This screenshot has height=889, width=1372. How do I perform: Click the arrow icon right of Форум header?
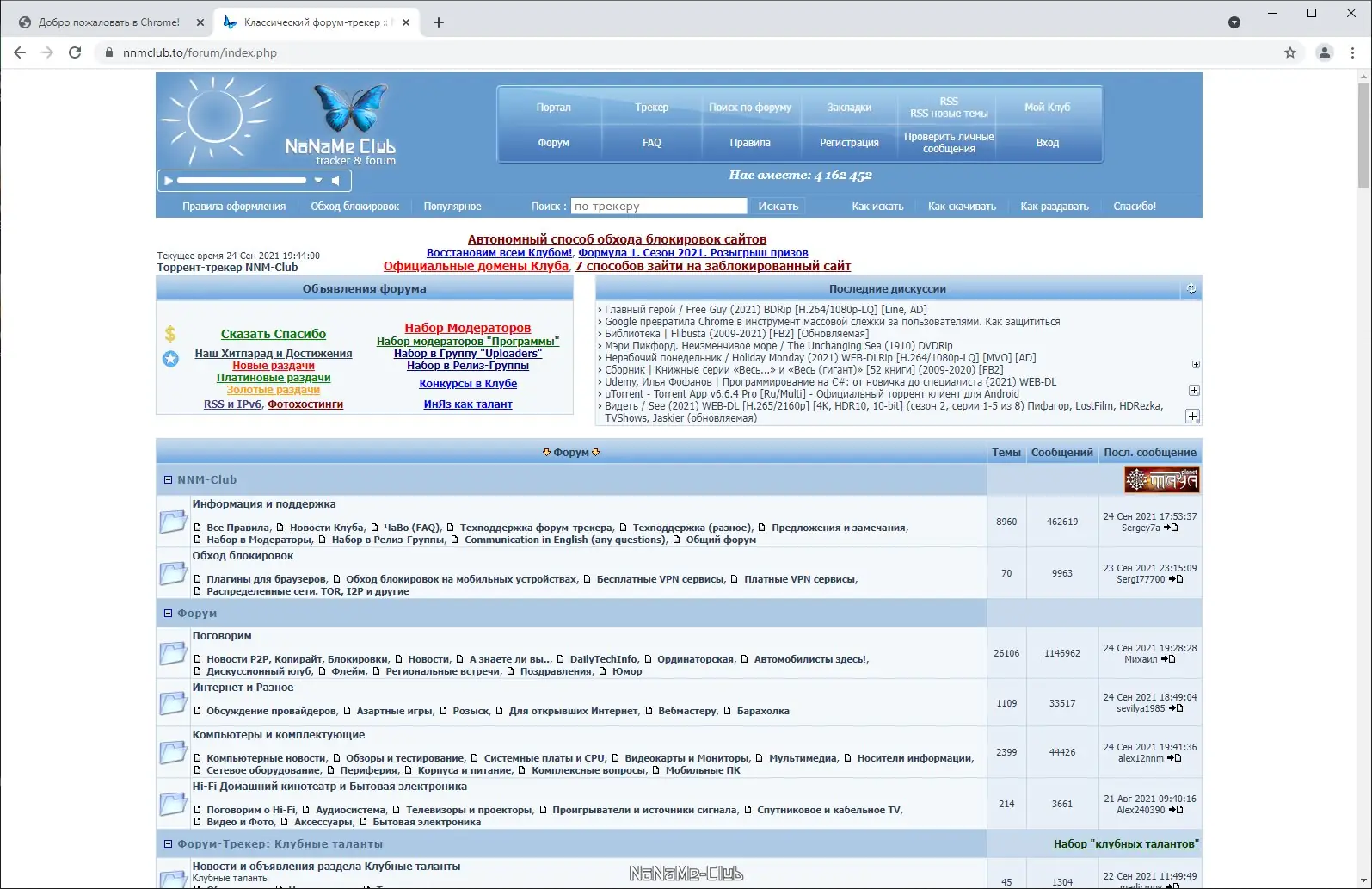pyautogui.click(x=596, y=453)
